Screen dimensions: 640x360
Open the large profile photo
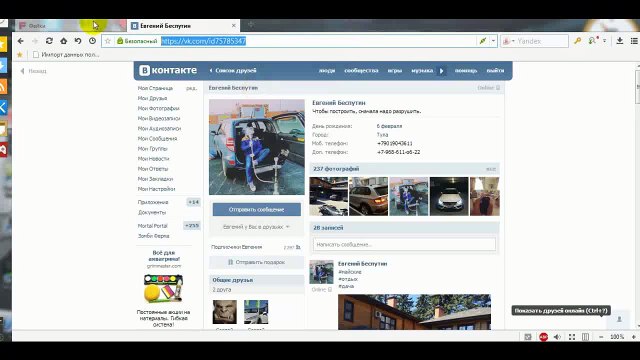(257, 147)
